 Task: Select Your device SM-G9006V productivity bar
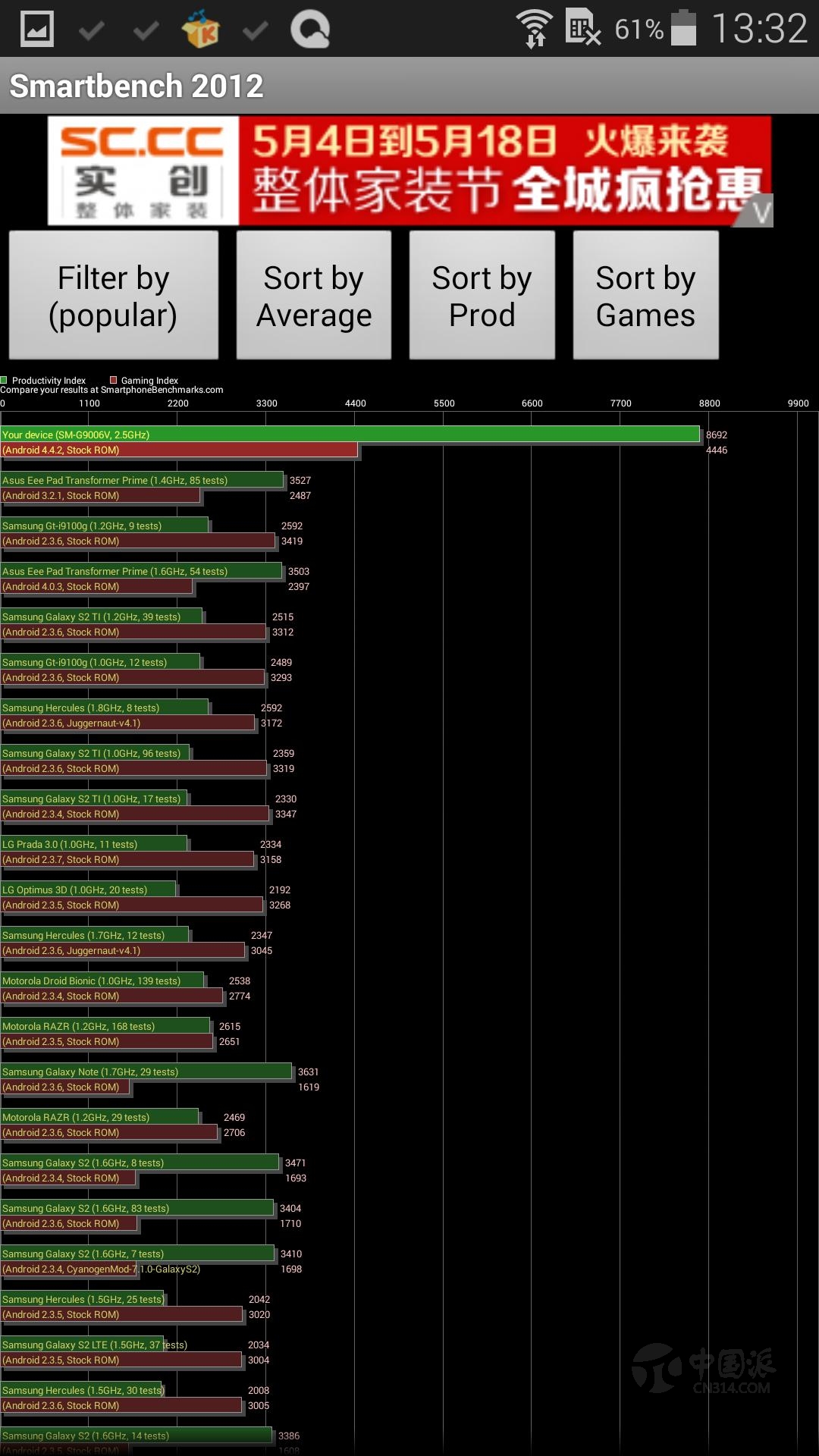tap(350, 435)
